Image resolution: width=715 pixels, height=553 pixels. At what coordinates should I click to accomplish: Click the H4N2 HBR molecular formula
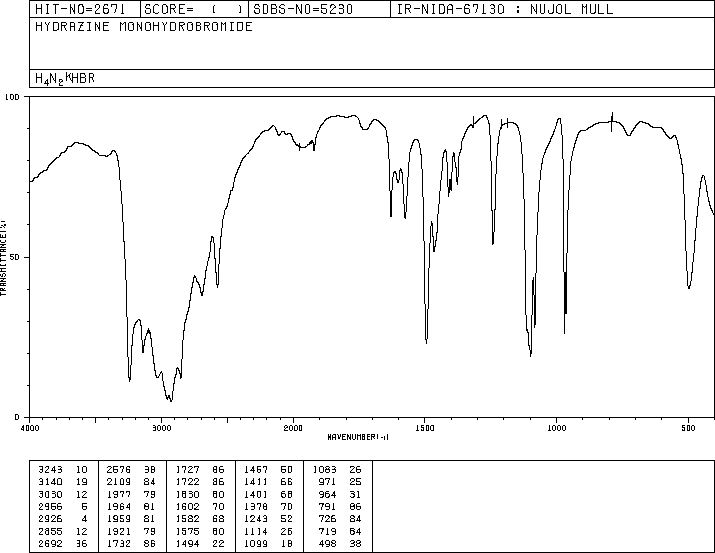(65, 78)
